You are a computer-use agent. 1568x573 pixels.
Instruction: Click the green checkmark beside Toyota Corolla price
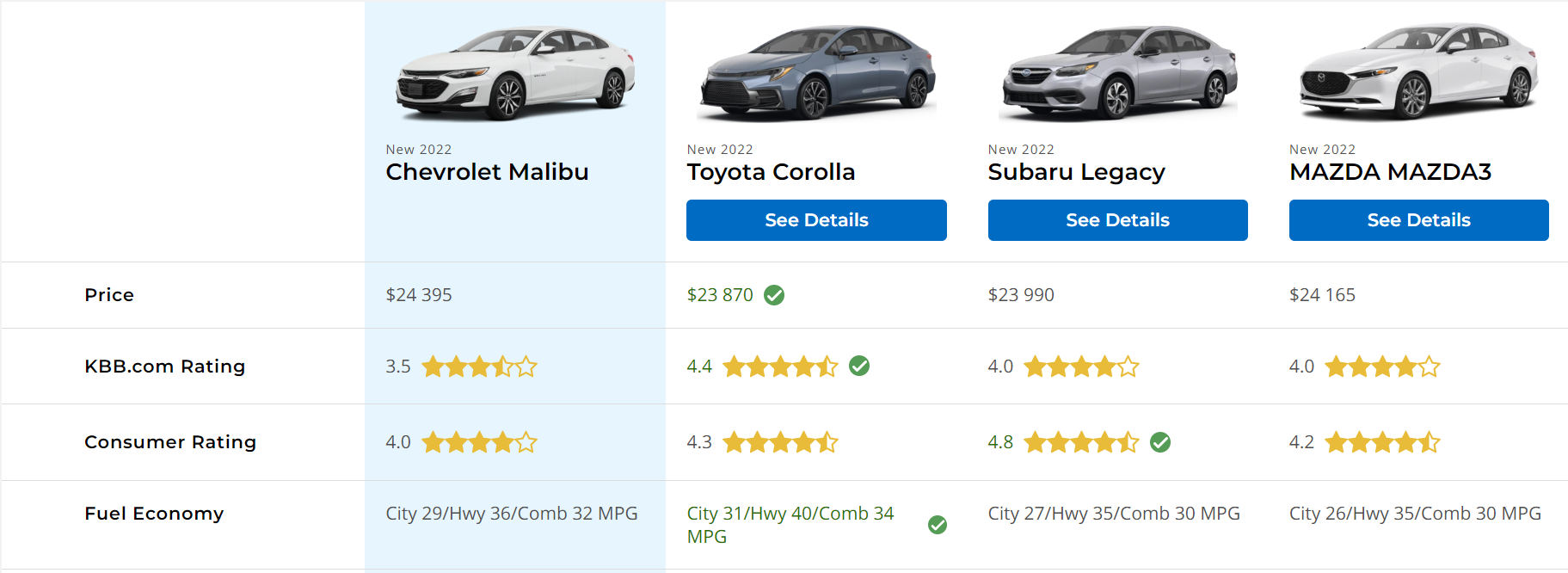tap(774, 295)
